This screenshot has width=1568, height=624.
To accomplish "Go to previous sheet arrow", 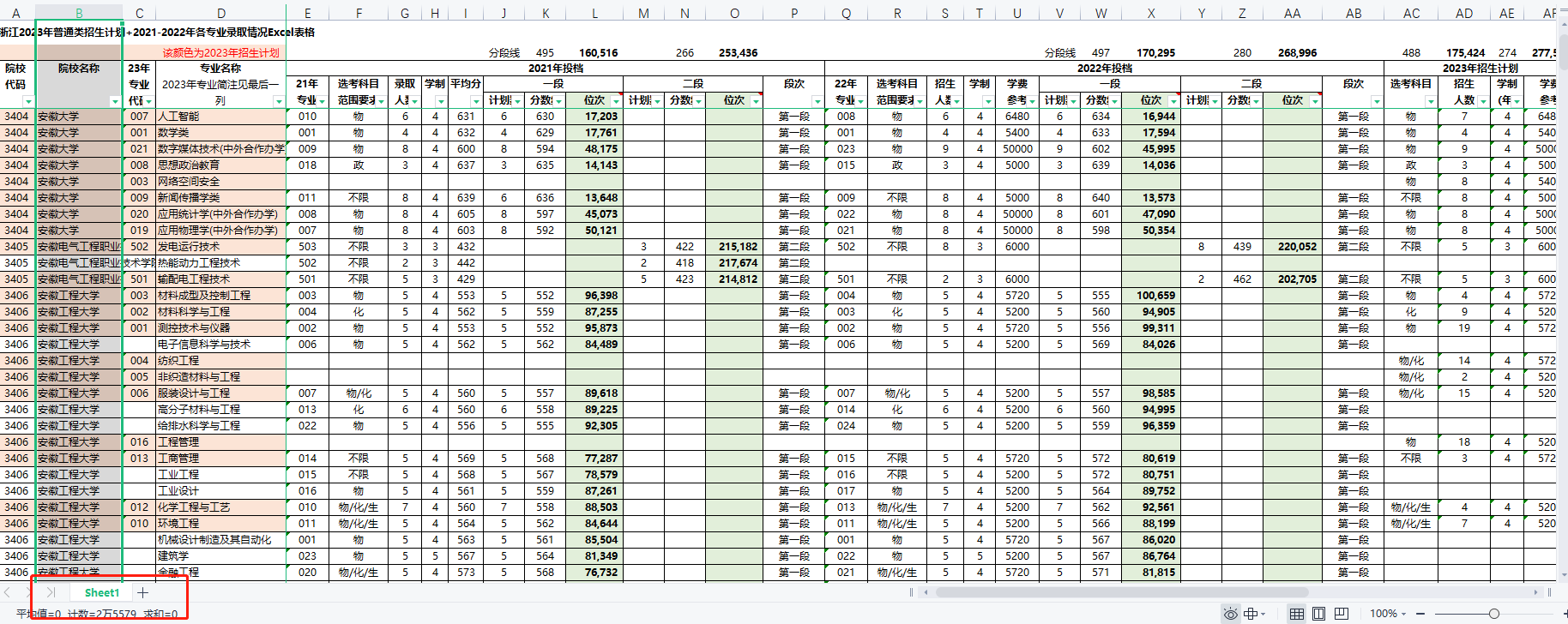I will [7, 592].
